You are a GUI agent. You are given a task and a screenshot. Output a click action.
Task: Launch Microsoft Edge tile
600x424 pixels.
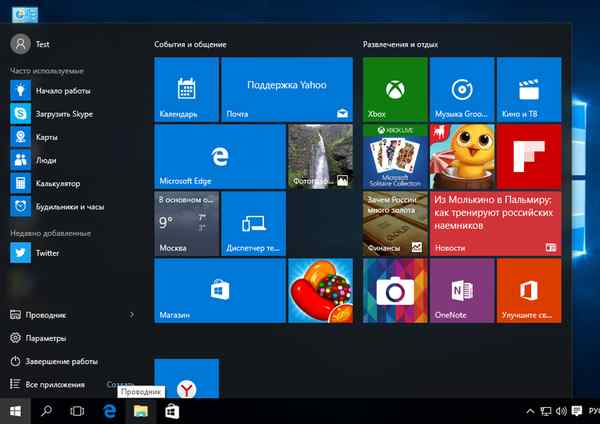(x=220, y=157)
